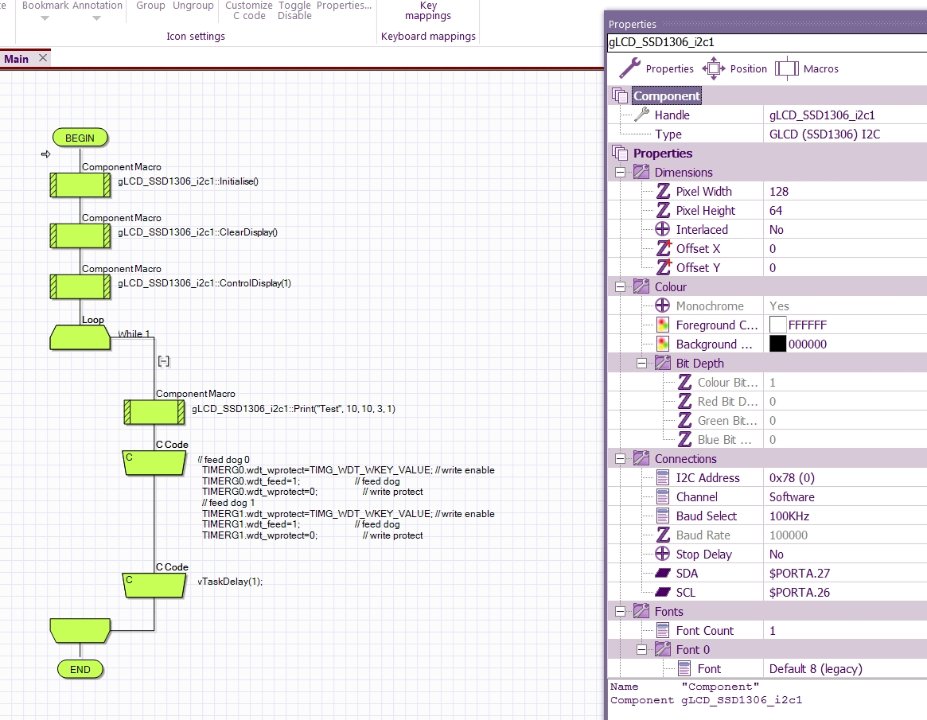Click the Key mappings button
The image size is (927, 720).
[x=428, y=11]
